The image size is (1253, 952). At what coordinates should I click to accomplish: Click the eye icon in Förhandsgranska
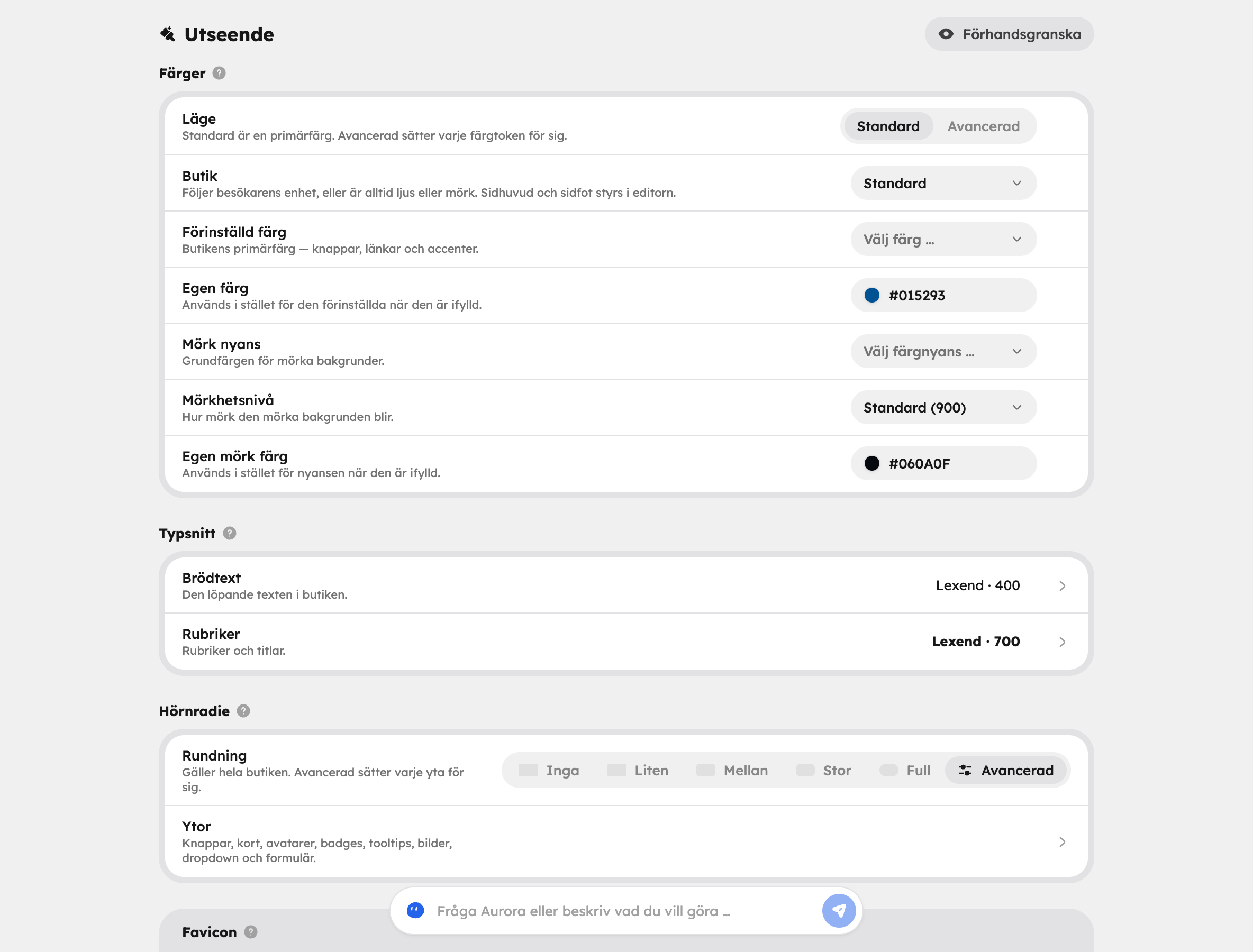click(x=946, y=34)
